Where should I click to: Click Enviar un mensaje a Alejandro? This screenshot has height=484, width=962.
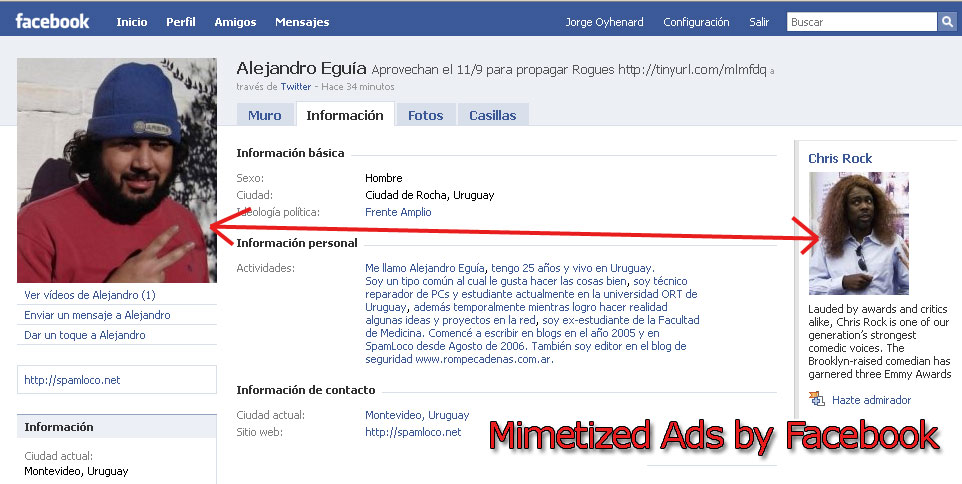tap(97, 315)
